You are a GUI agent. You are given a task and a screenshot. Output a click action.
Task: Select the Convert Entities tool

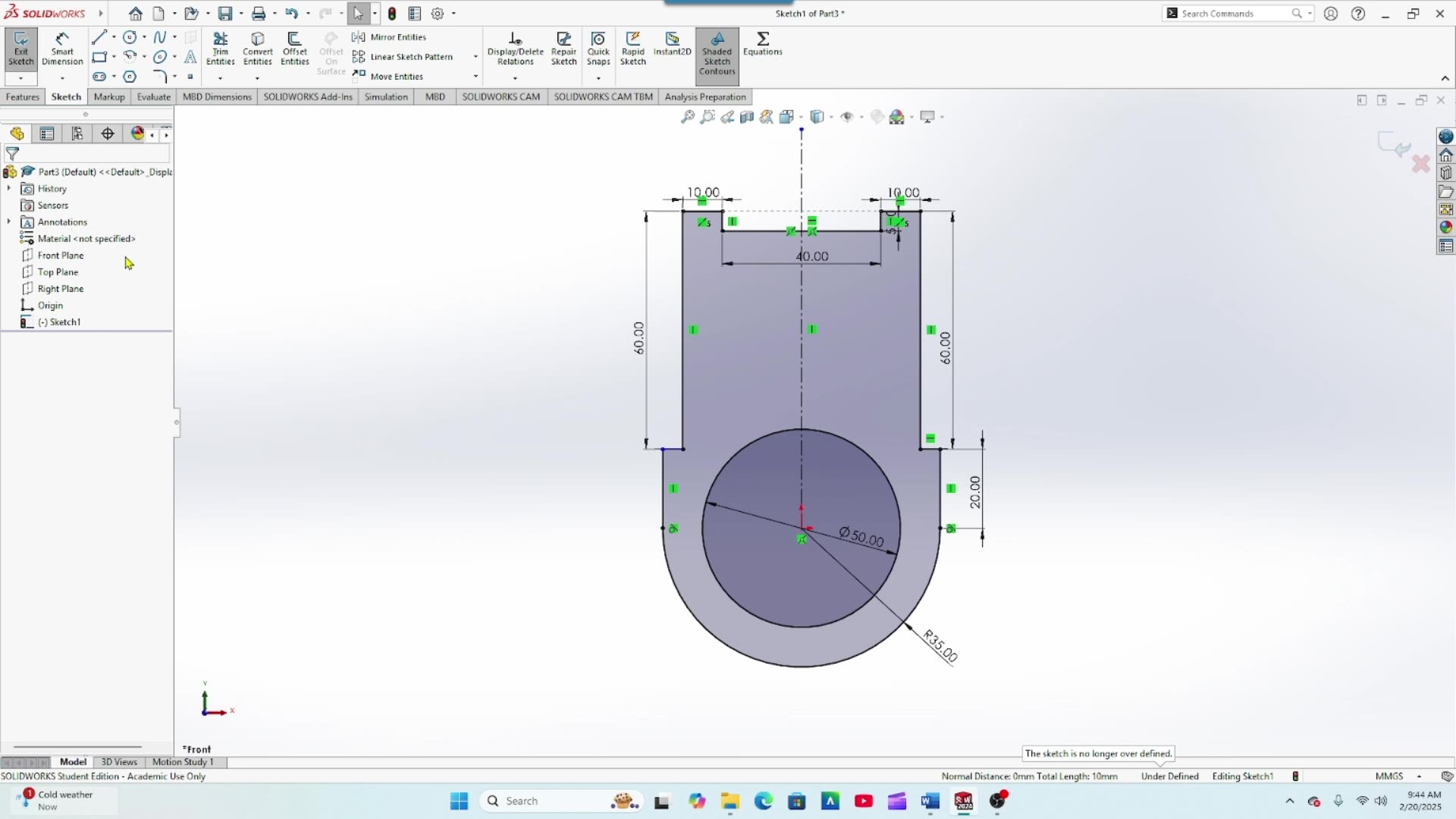click(x=257, y=47)
